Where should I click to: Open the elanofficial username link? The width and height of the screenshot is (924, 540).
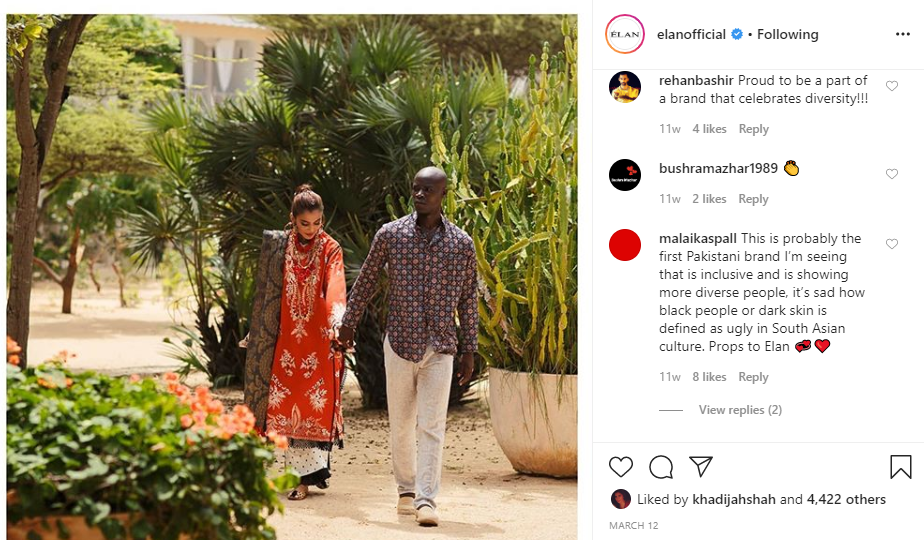click(x=691, y=34)
